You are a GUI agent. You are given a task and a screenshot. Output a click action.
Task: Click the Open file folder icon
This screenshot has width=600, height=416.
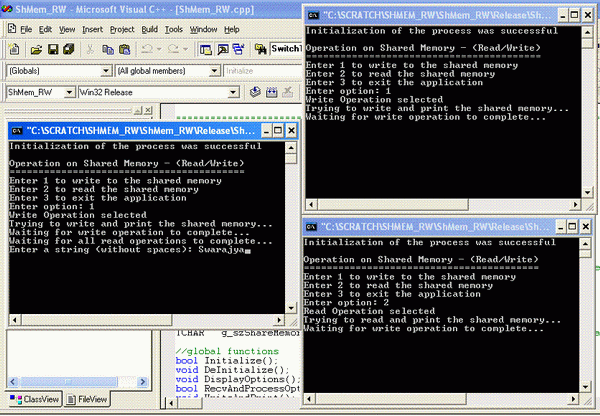[x=36, y=49]
